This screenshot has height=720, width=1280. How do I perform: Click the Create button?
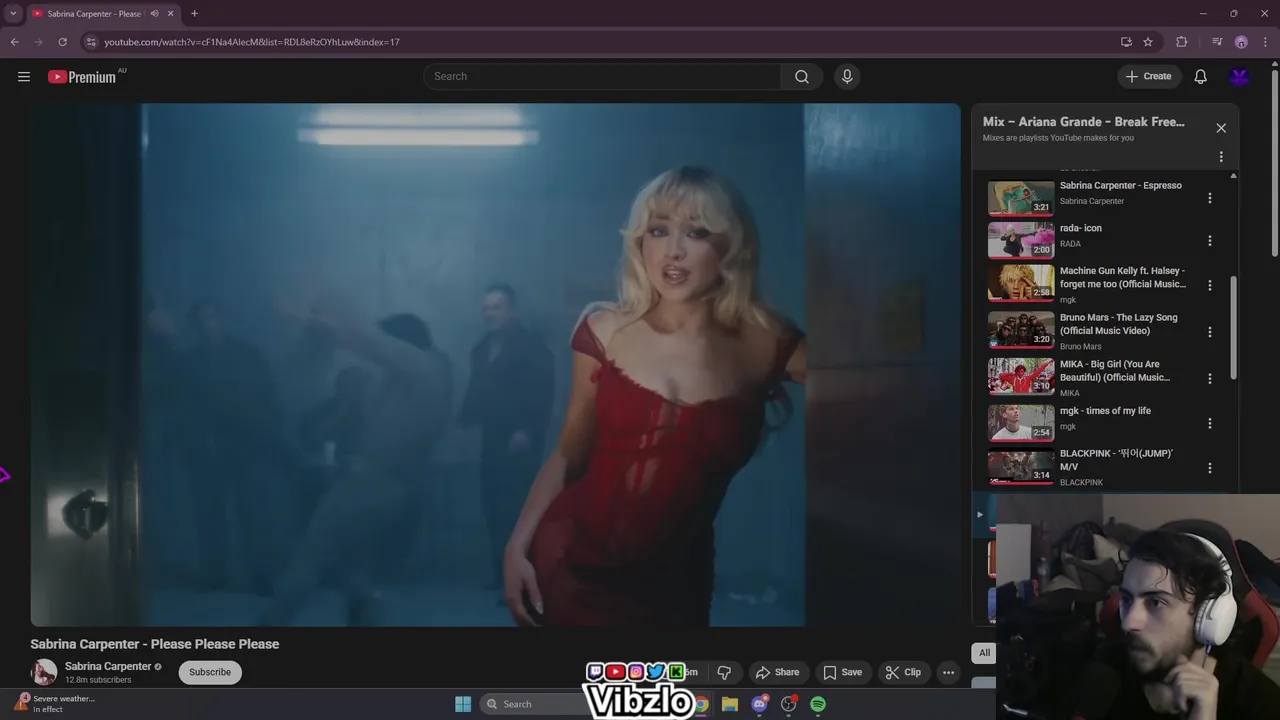[1148, 76]
